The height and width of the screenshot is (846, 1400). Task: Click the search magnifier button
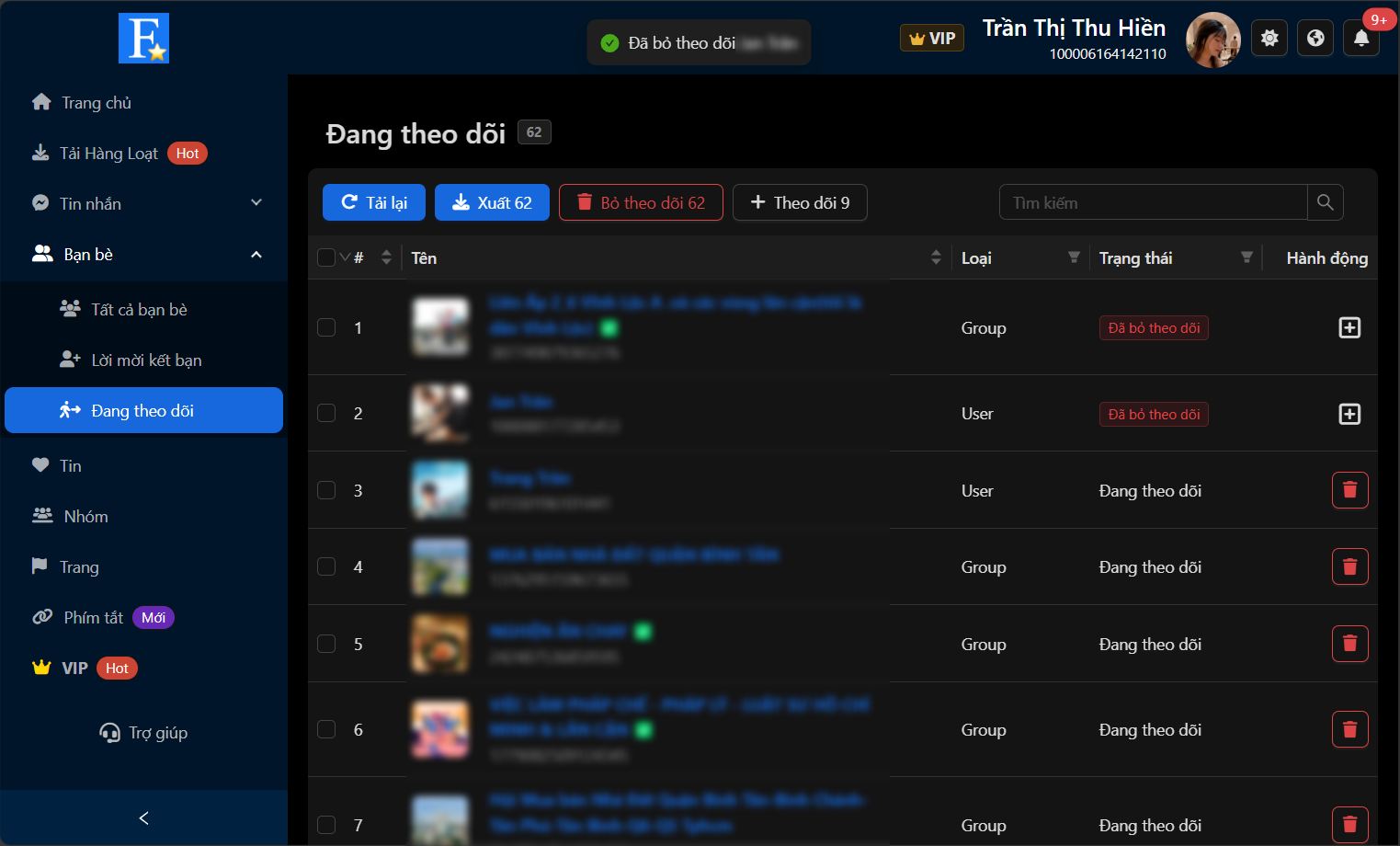pyautogui.click(x=1325, y=202)
